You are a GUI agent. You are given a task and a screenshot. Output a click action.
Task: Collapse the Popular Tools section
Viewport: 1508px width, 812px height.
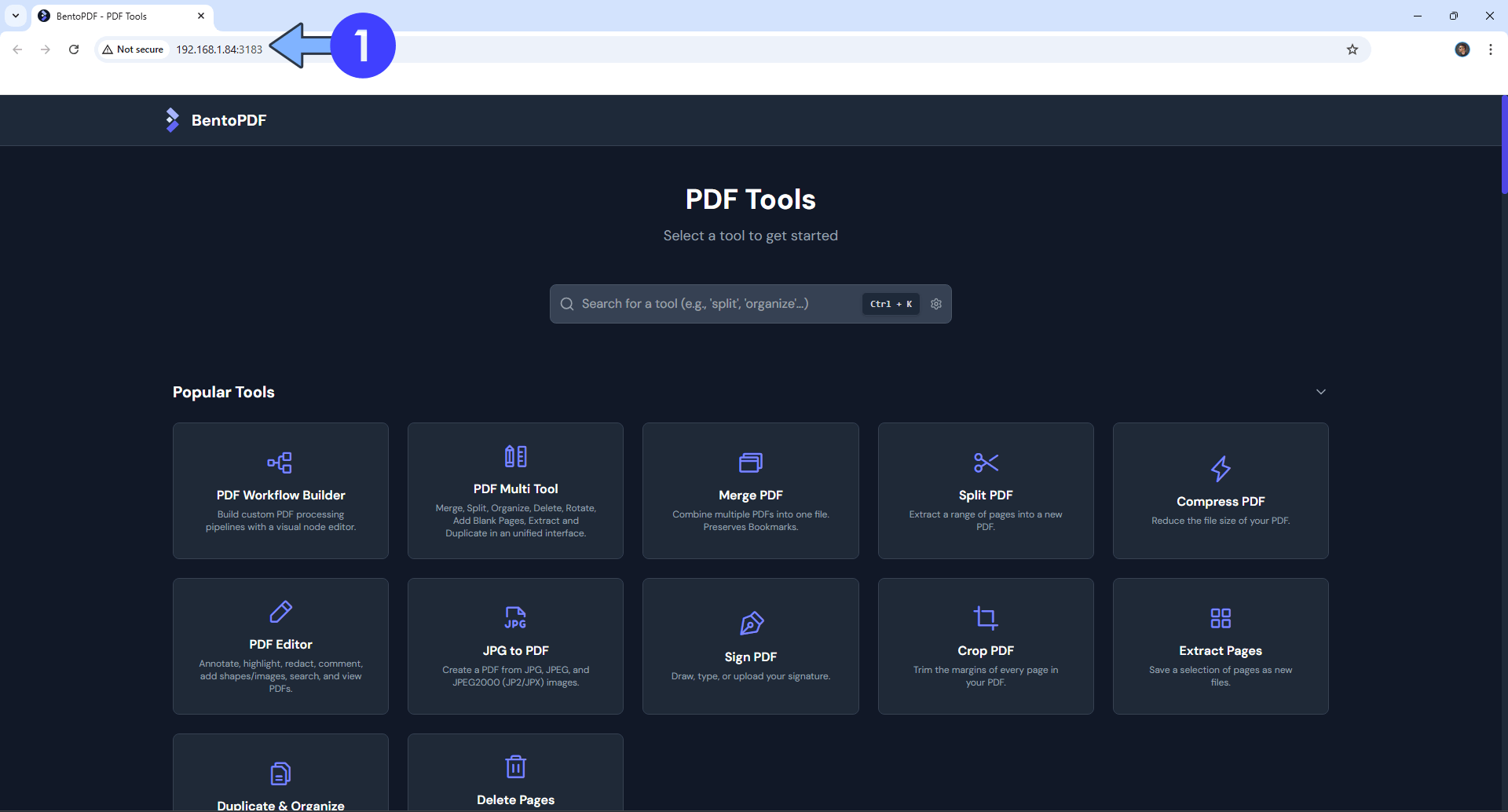click(x=1321, y=391)
